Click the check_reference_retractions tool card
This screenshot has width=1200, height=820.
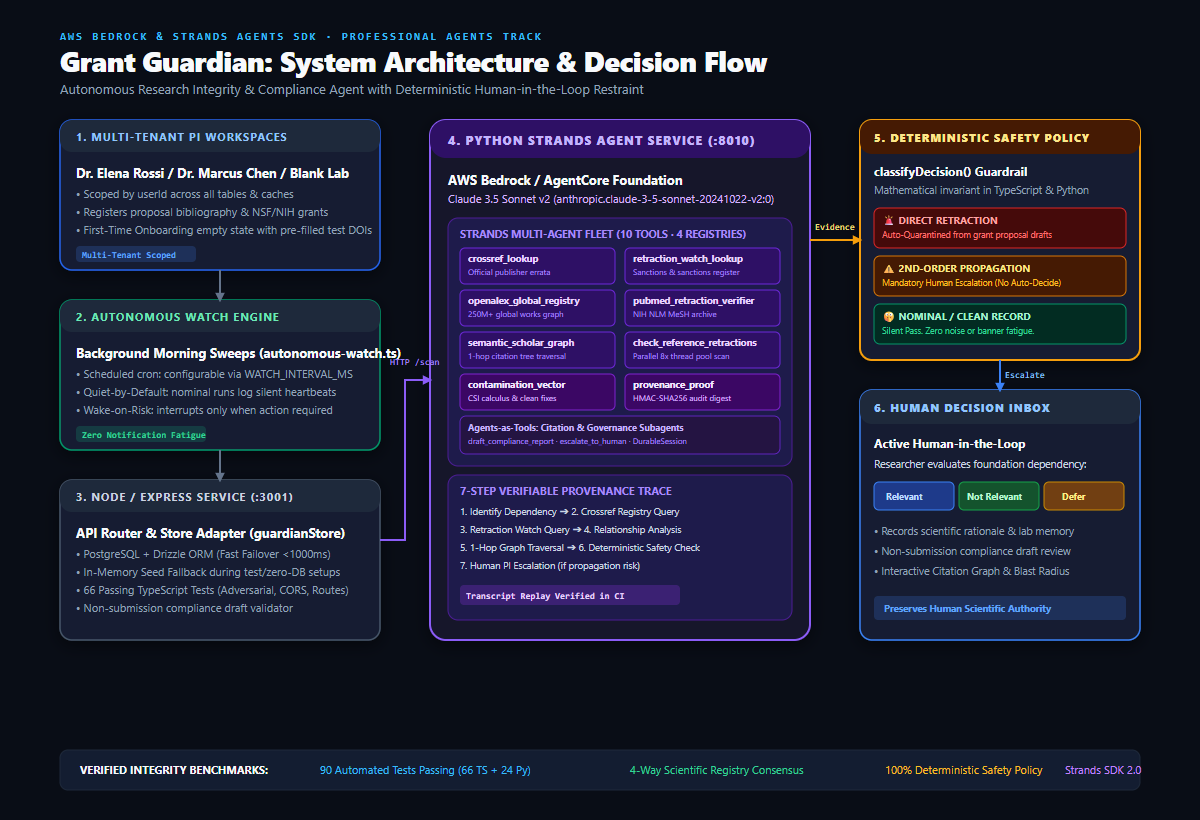pyautogui.click(x=703, y=350)
